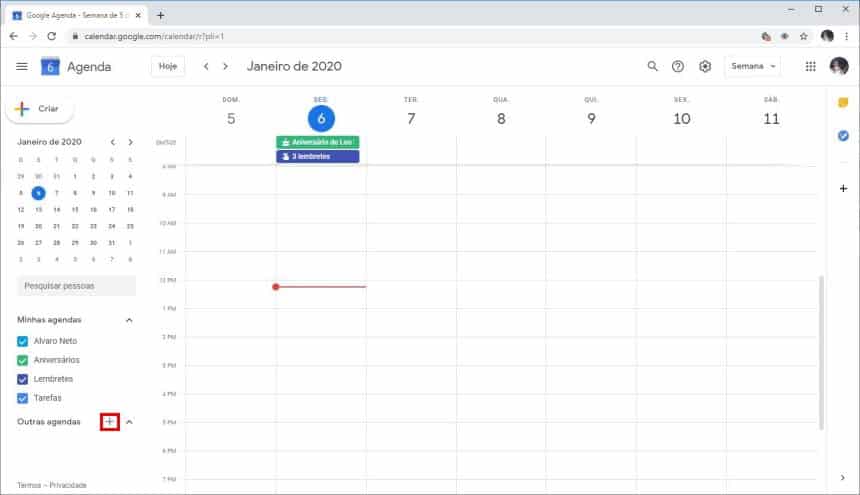The height and width of the screenshot is (495, 860).
Task: Toggle the Tarefas calendar checkbox
Action: pyautogui.click(x=22, y=398)
